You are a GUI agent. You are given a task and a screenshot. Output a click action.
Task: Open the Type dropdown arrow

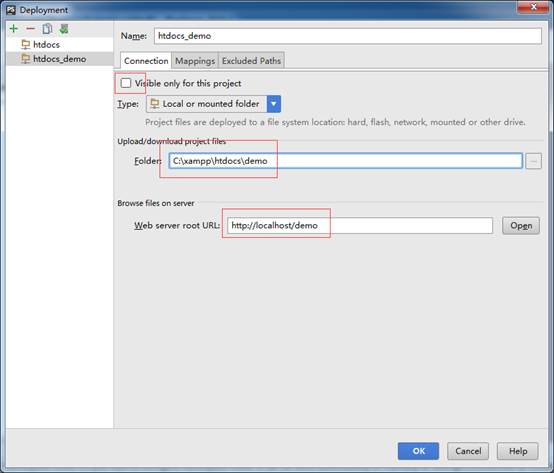[x=274, y=104]
